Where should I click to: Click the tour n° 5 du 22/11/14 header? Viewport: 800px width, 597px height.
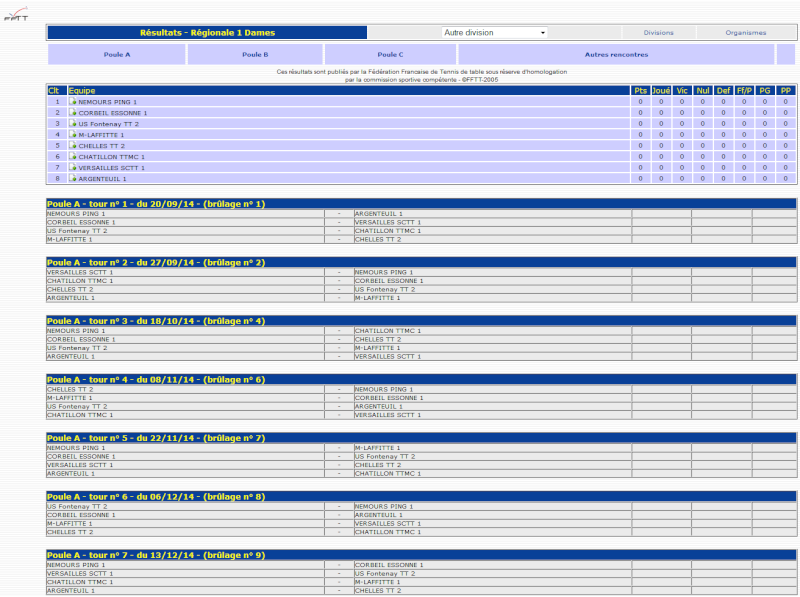(x=421, y=438)
